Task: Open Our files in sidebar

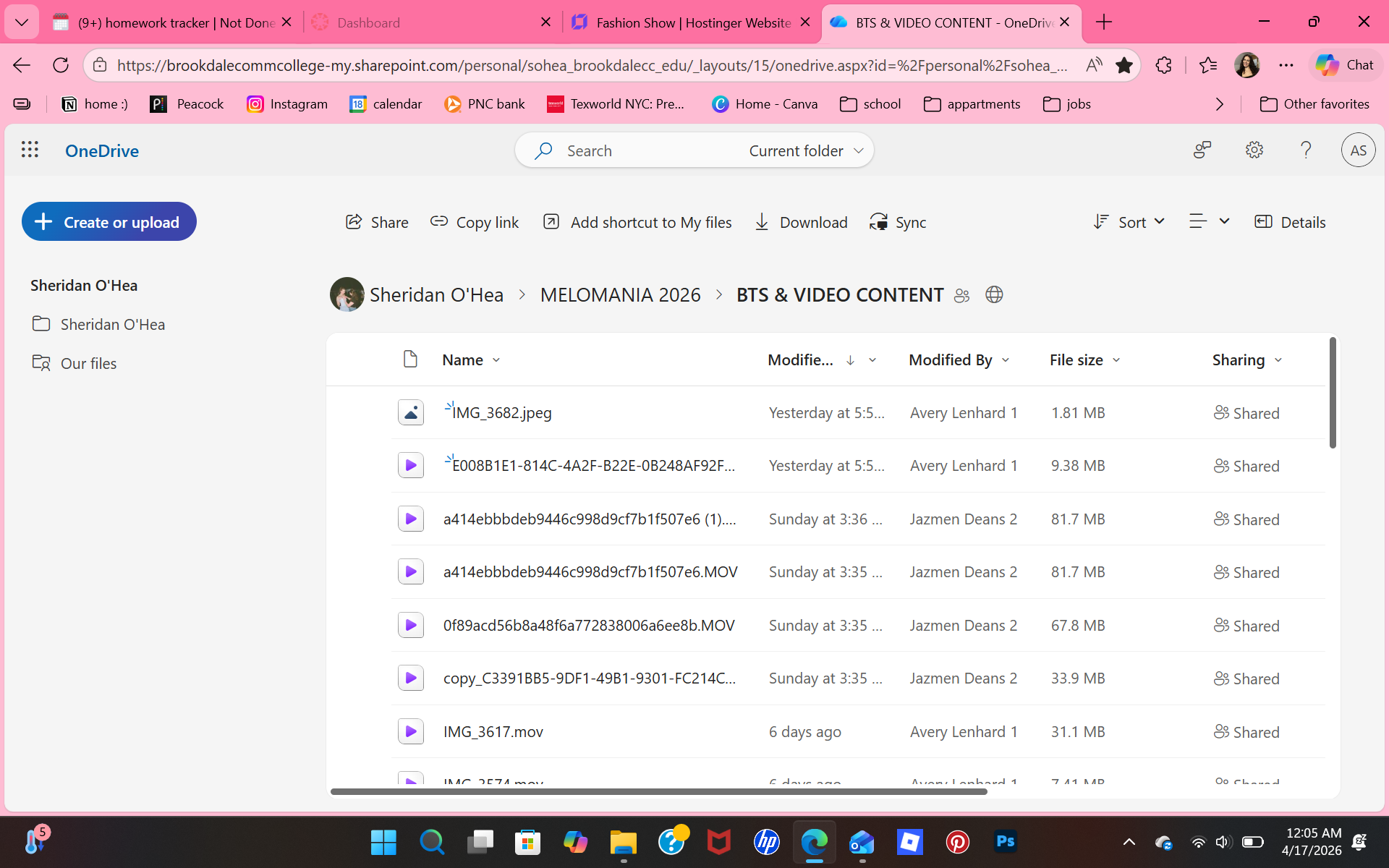Action: [x=88, y=363]
